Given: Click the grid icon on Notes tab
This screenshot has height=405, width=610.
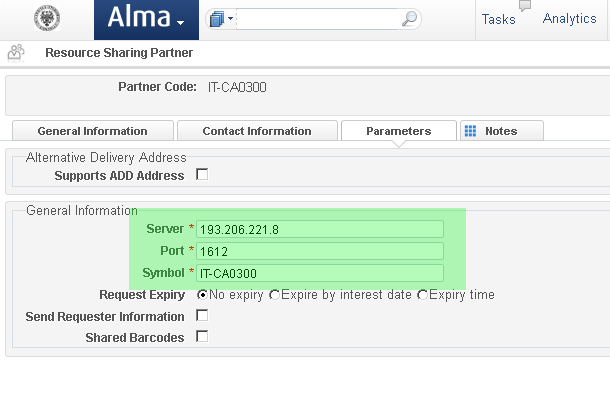Looking at the screenshot, I should [470, 131].
